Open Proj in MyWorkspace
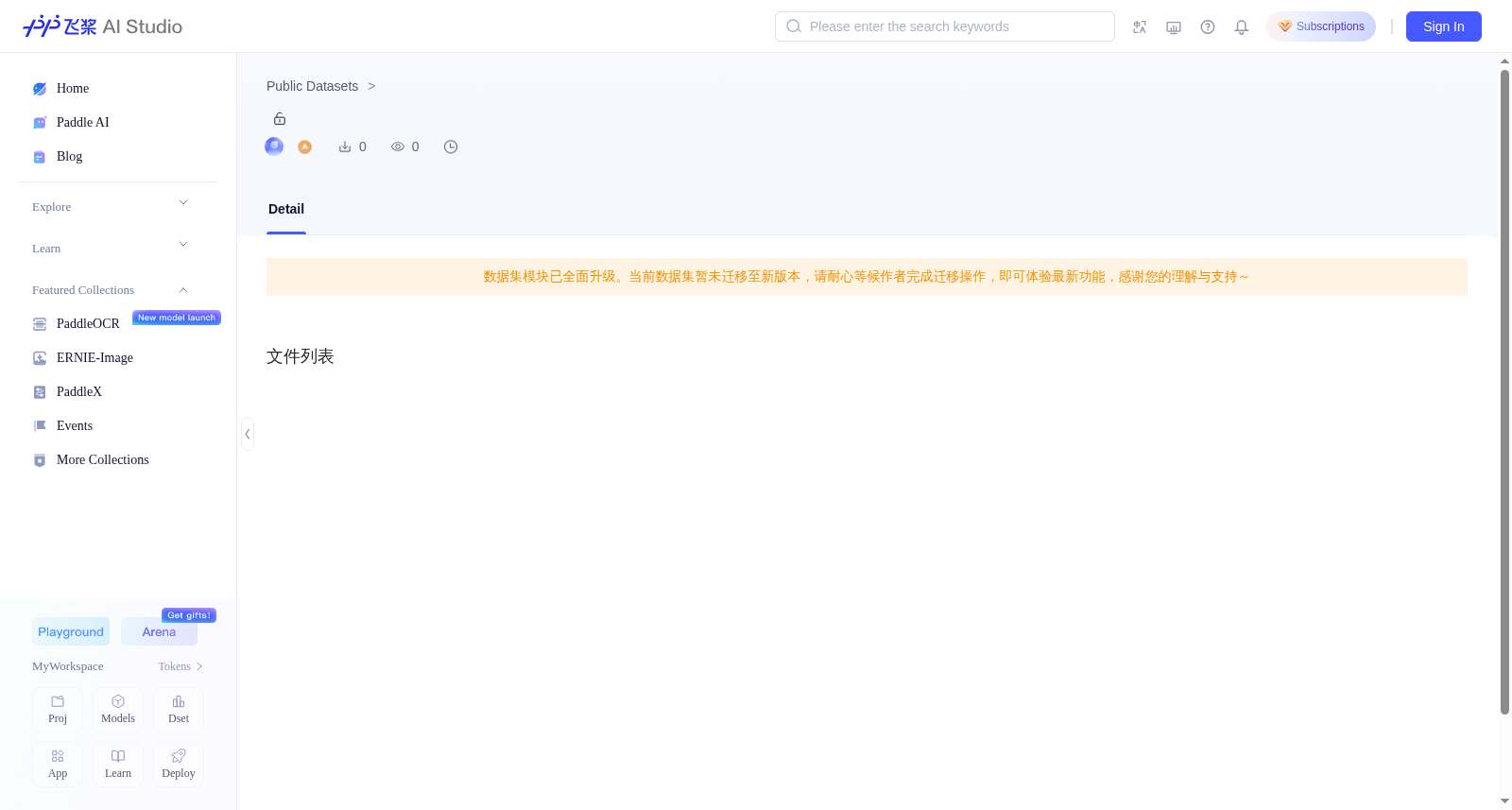The image size is (1512, 810). tap(58, 710)
